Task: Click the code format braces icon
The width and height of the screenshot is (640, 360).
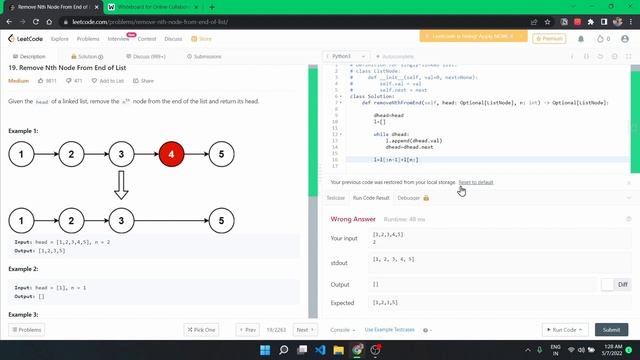Action: (586, 56)
